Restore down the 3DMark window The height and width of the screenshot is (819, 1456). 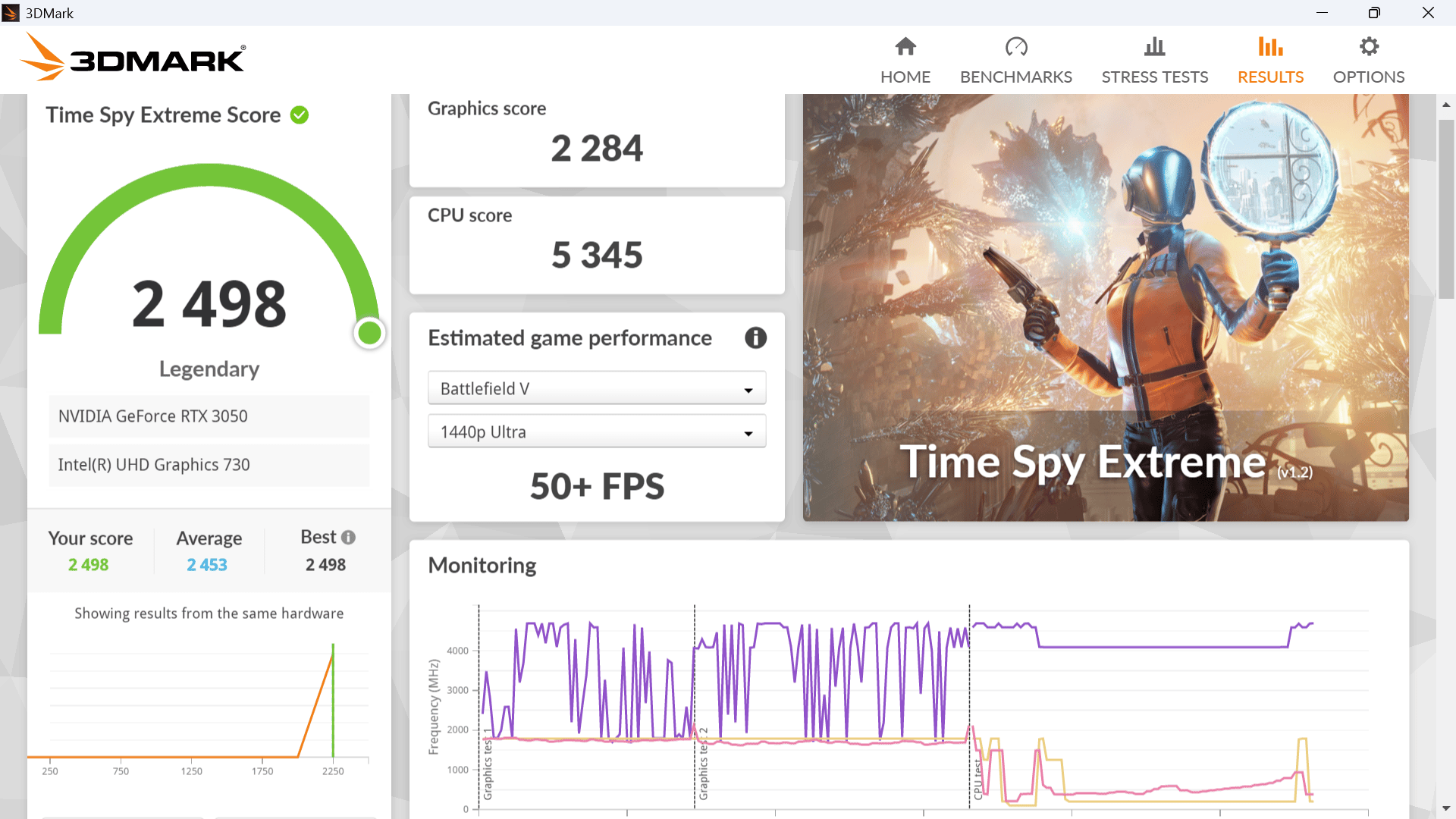coord(1374,13)
